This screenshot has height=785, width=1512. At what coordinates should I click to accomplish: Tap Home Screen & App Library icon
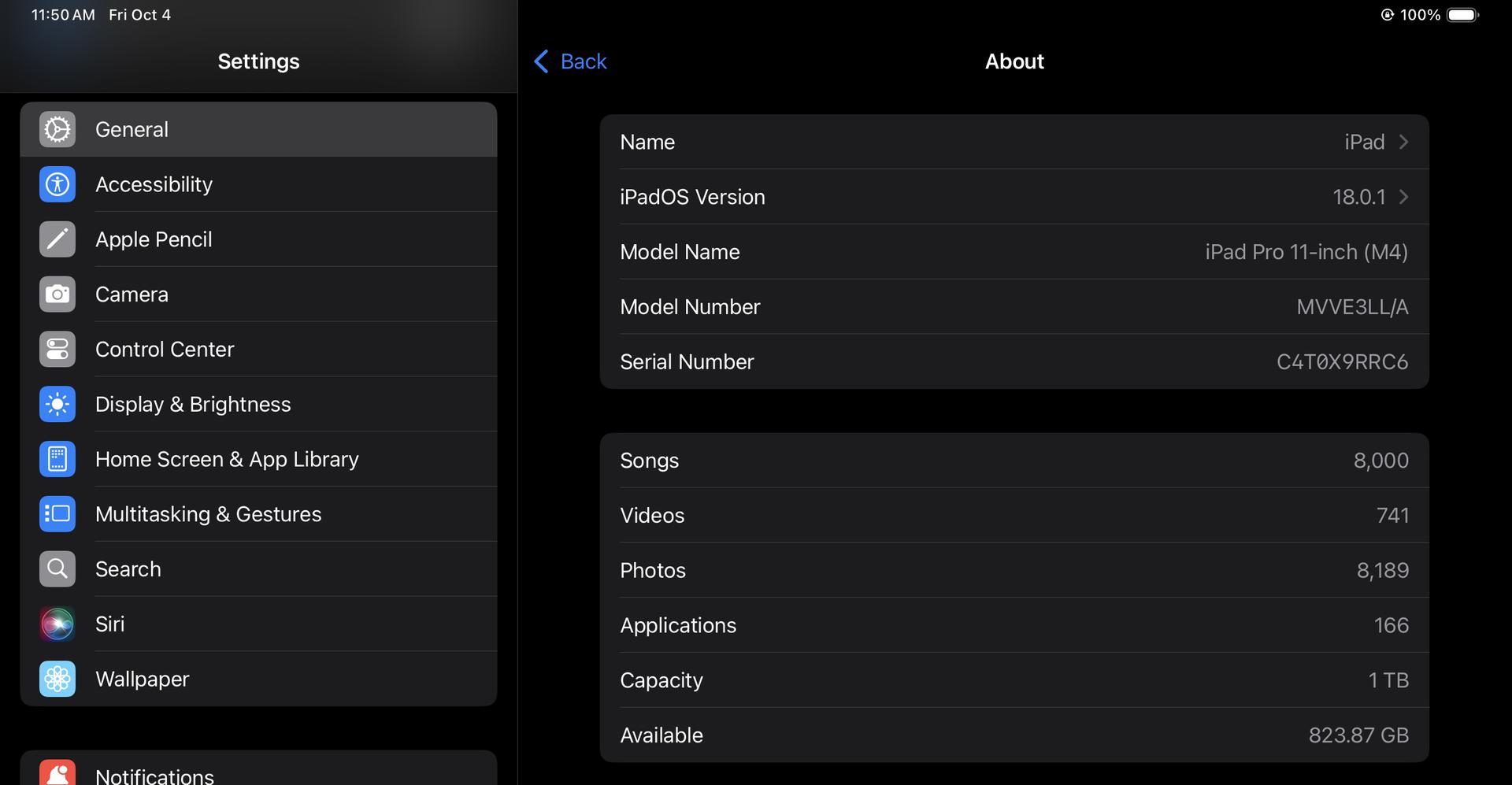57,459
